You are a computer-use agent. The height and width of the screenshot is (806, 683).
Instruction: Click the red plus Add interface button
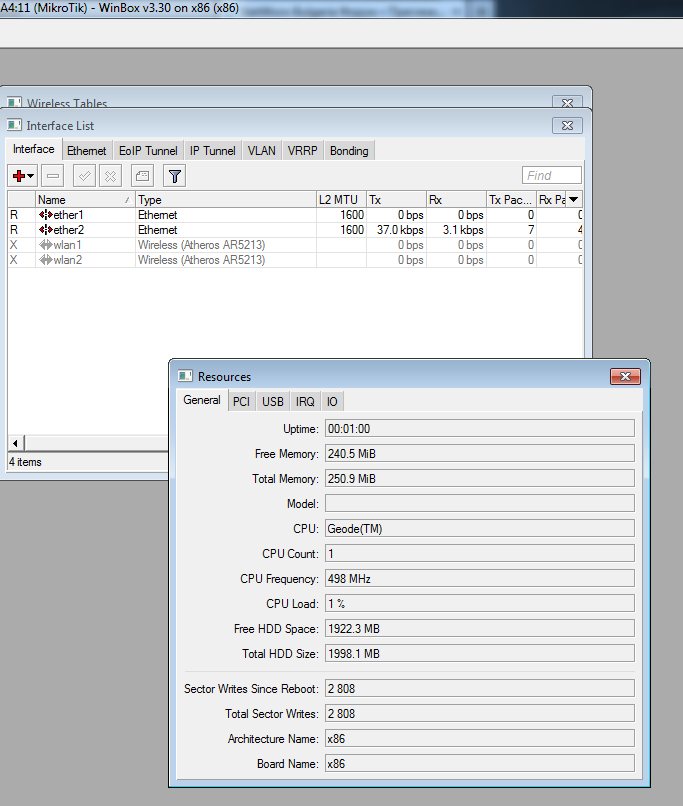[19, 176]
